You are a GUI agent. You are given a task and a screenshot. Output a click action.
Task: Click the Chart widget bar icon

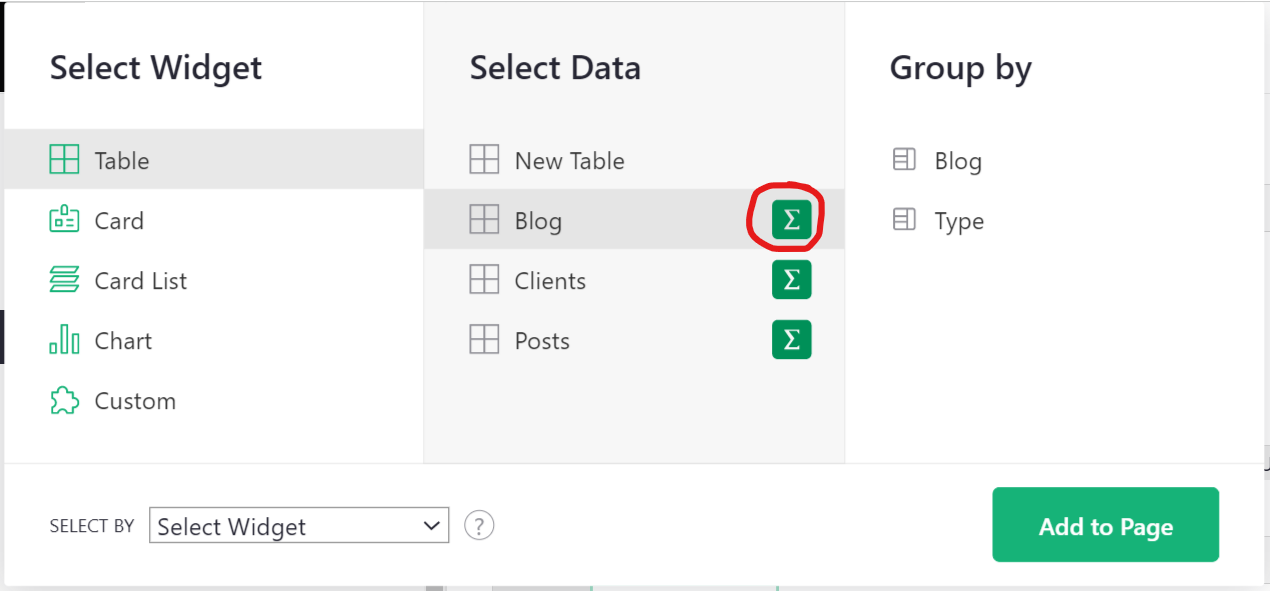(x=64, y=340)
